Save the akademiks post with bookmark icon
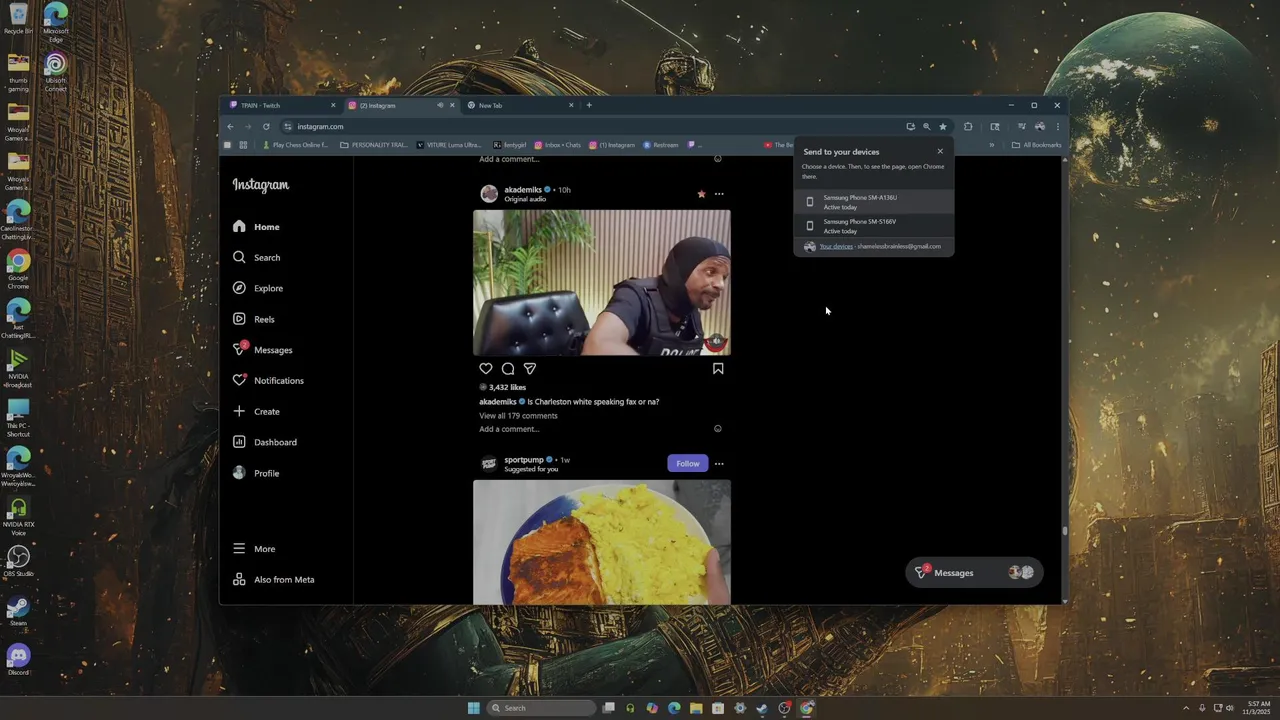 [x=718, y=369]
